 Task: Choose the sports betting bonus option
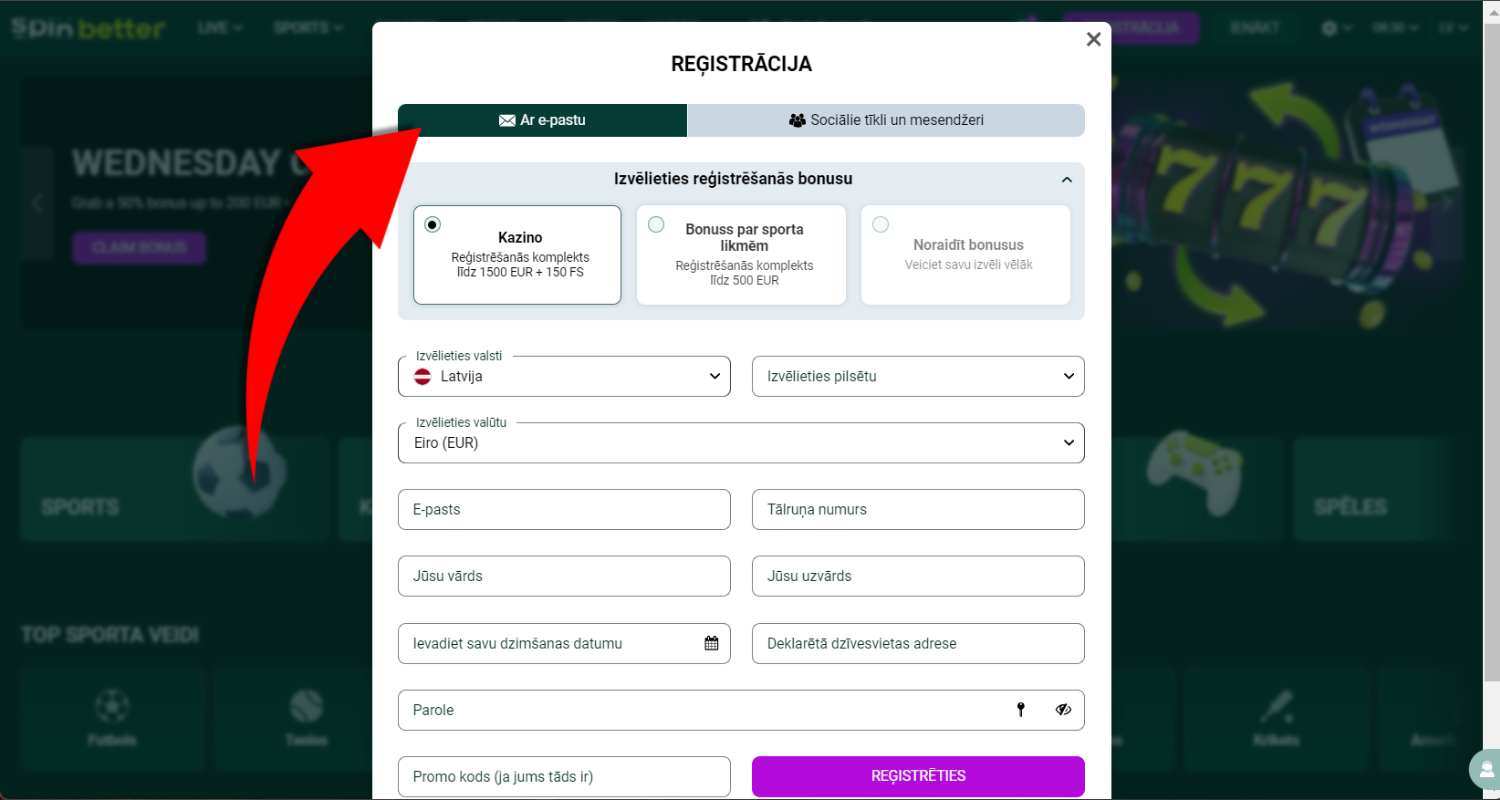[x=741, y=255]
